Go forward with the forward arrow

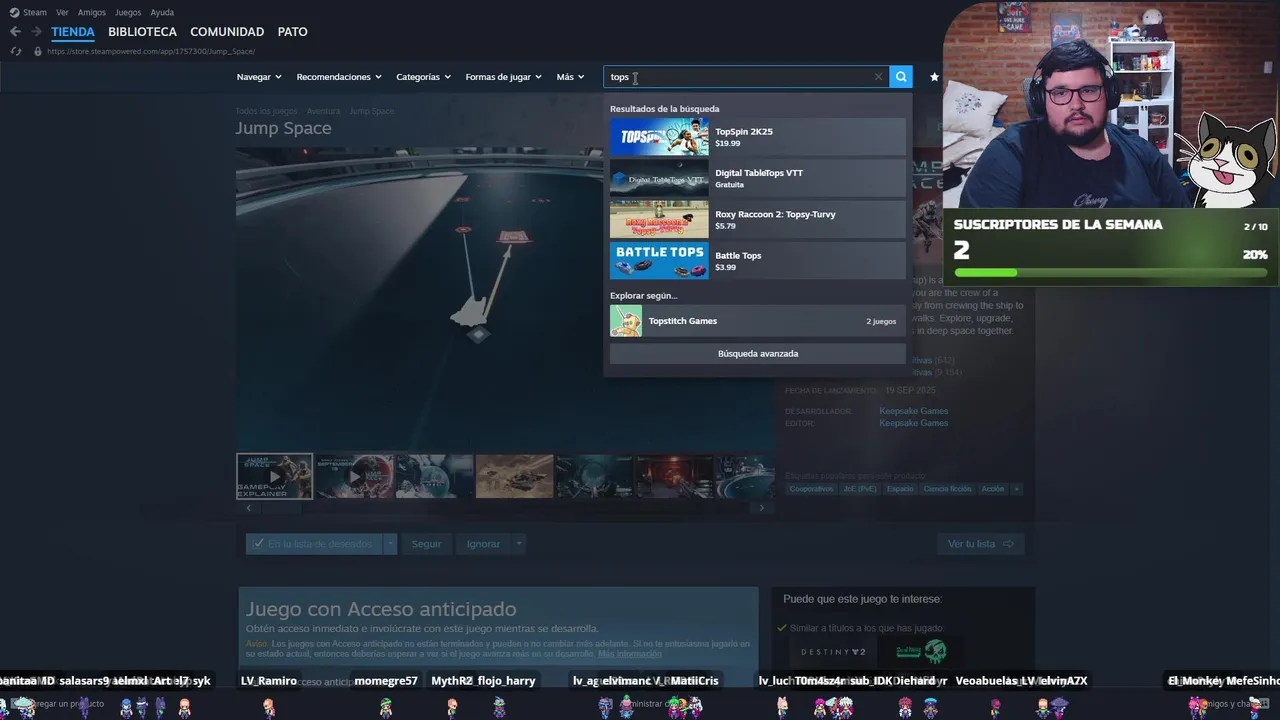36,32
